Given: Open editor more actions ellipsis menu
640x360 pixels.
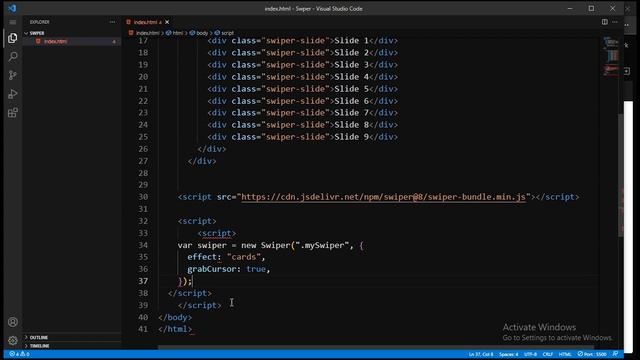Looking at the screenshot, I should (x=615, y=22).
